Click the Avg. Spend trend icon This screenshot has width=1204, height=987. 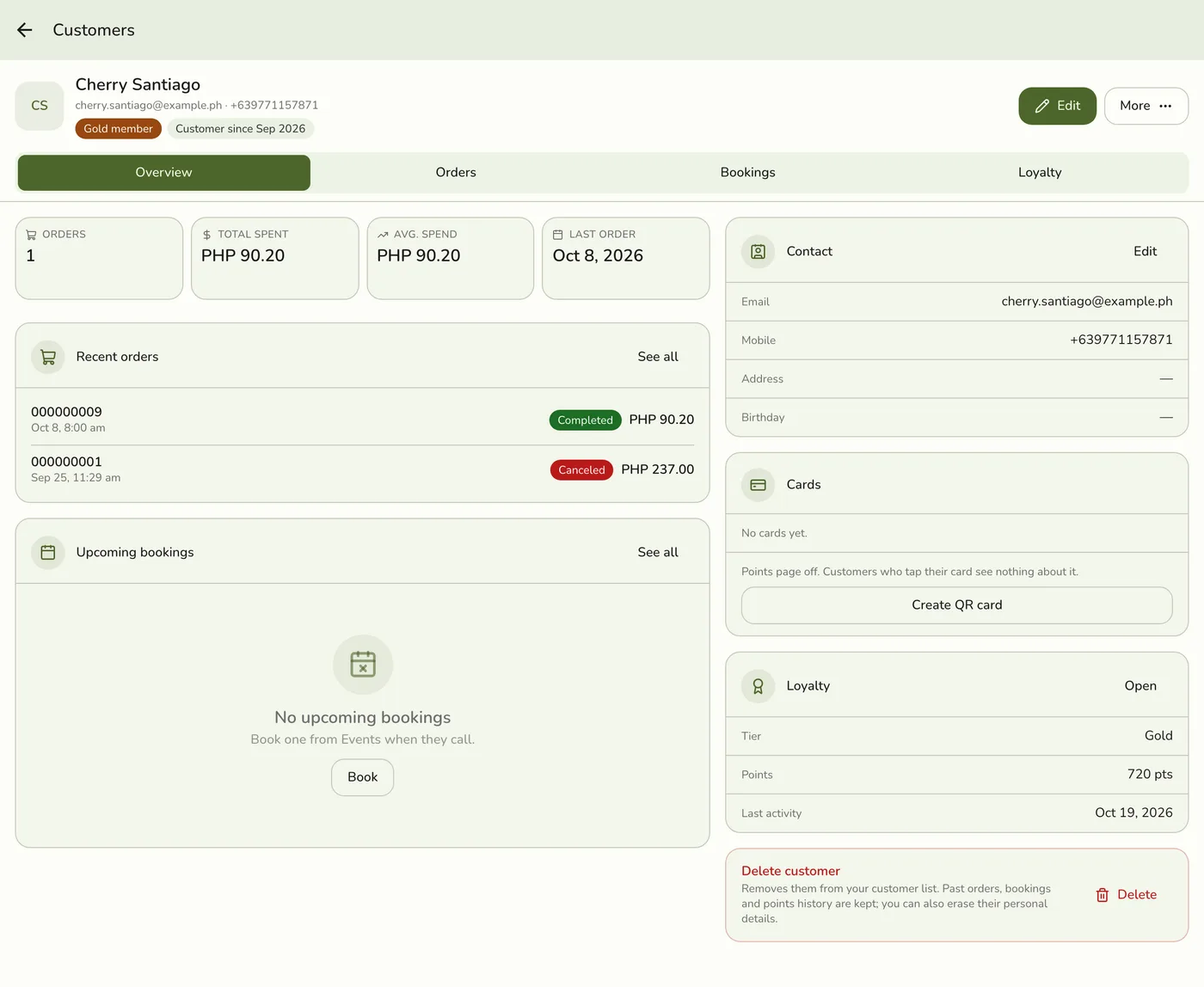point(383,235)
